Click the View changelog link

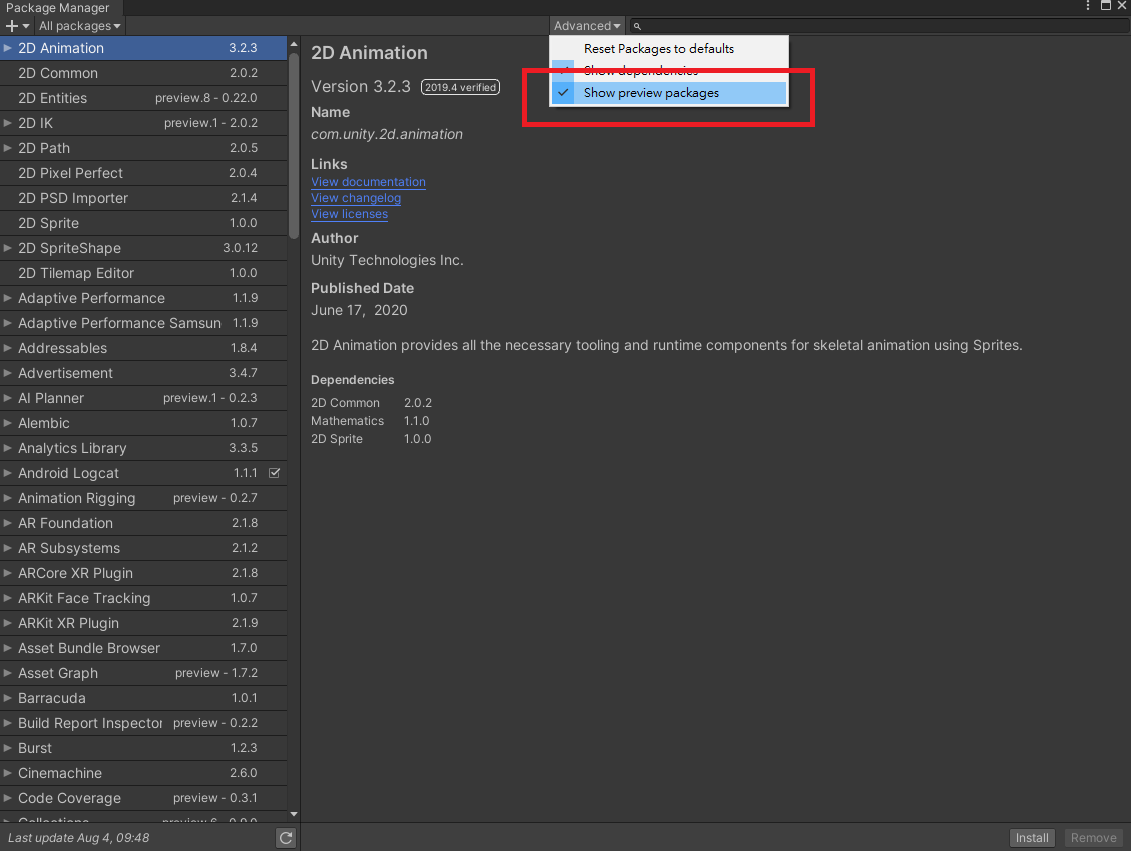coord(356,198)
